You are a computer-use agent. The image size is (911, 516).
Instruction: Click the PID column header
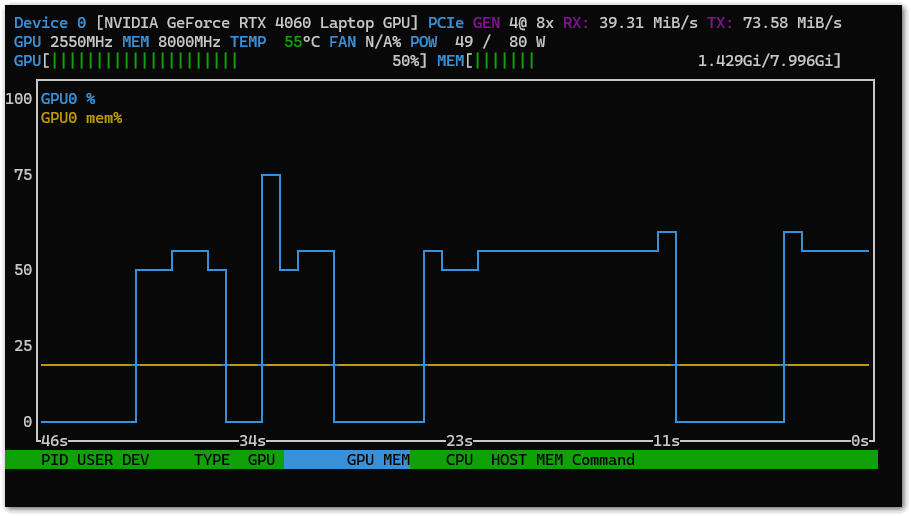point(54,460)
